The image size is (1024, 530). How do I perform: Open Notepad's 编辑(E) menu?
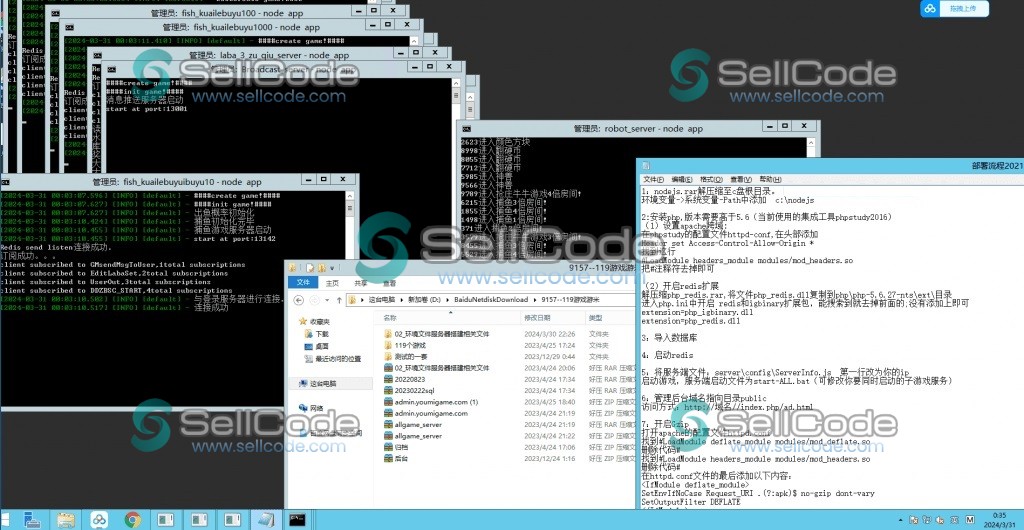point(682,179)
